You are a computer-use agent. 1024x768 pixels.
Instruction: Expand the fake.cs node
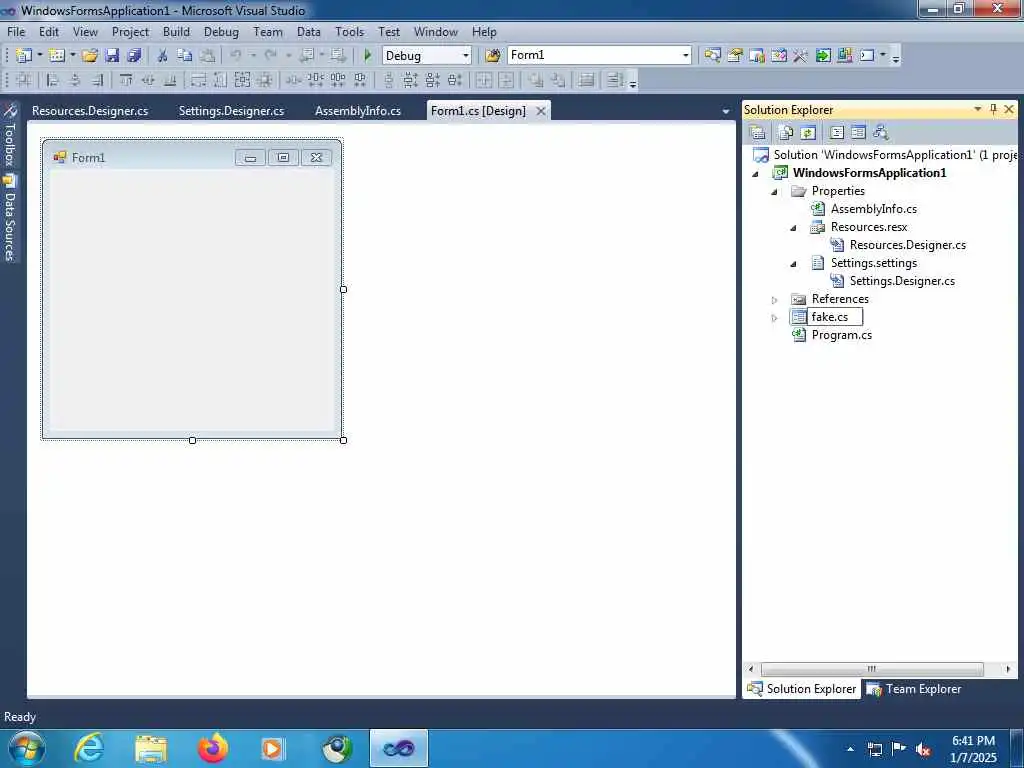tap(775, 318)
